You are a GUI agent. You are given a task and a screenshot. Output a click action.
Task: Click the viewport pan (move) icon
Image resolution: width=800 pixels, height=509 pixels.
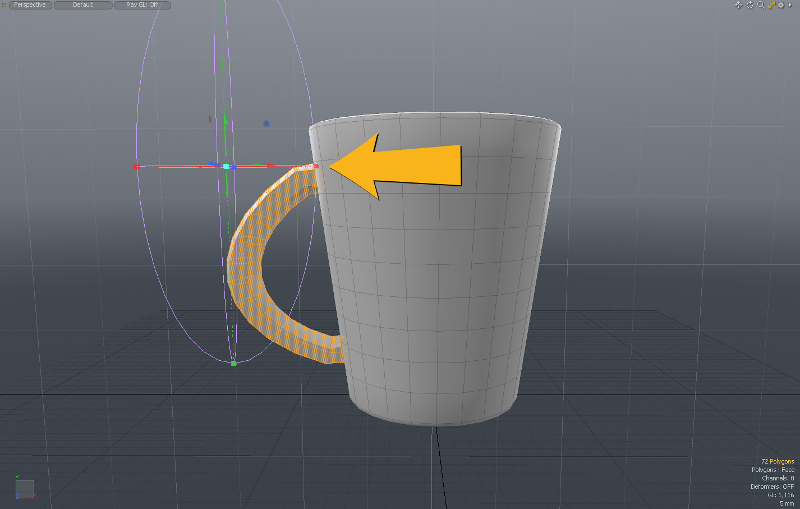pos(738,5)
